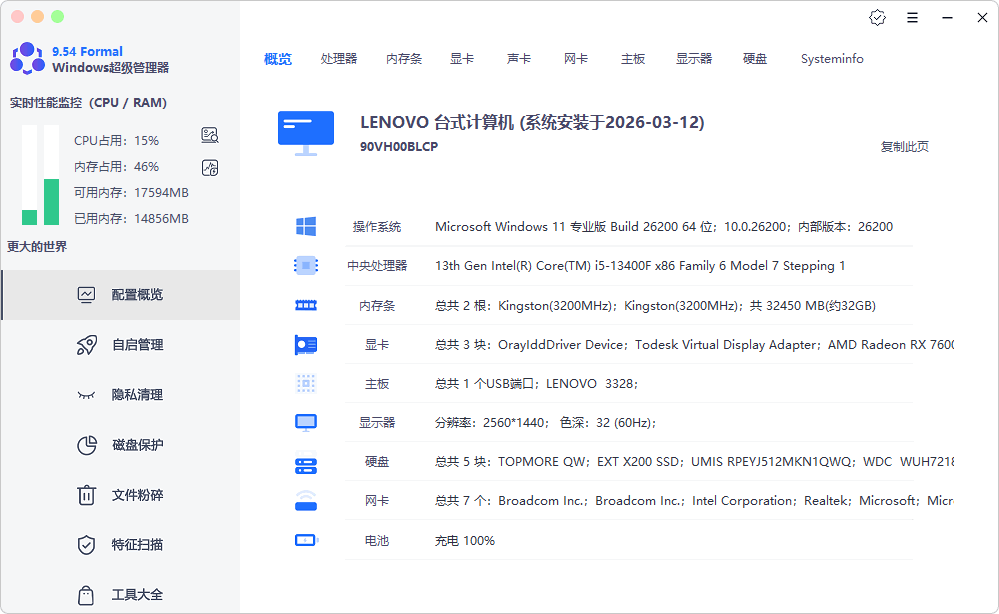Open the 内存条 tab
The height and width of the screenshot is (614, 999).
point(404,59)
